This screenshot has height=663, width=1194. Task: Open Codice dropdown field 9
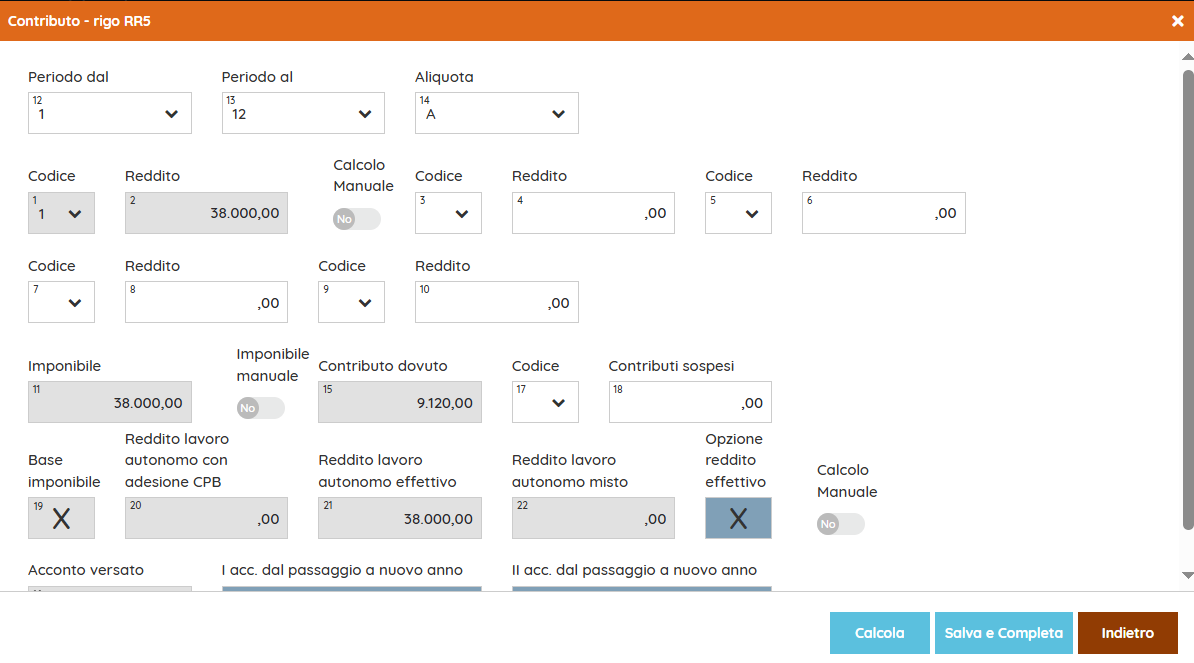click(x=352, y=302)
